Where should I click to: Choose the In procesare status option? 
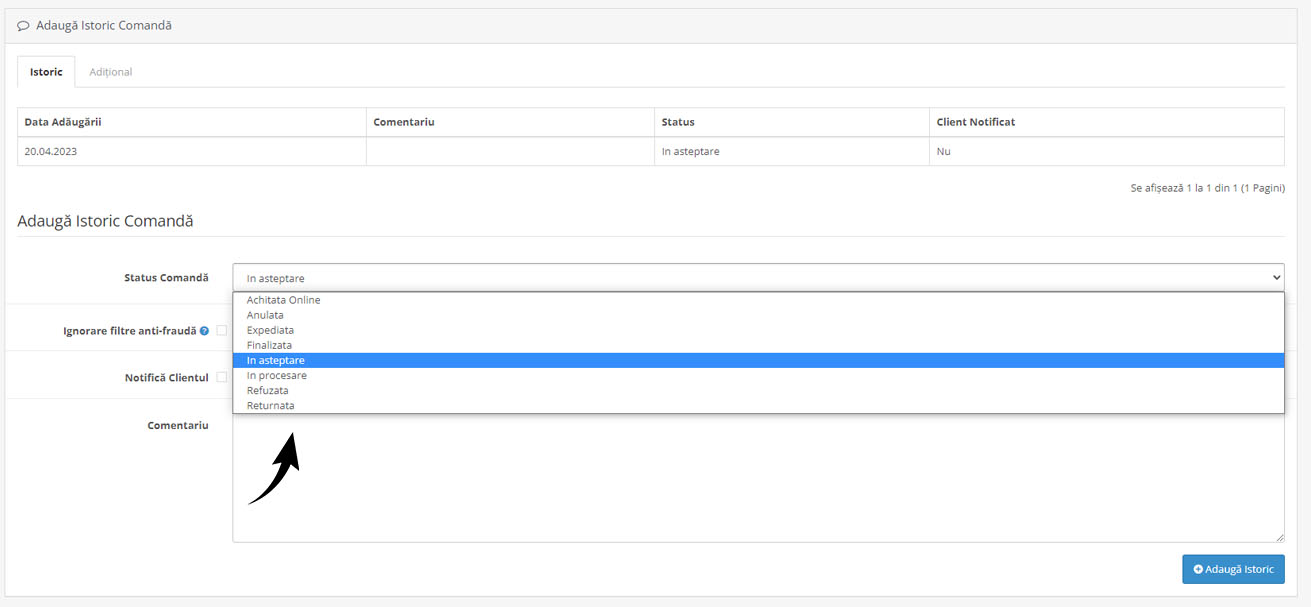pos(758,375)
